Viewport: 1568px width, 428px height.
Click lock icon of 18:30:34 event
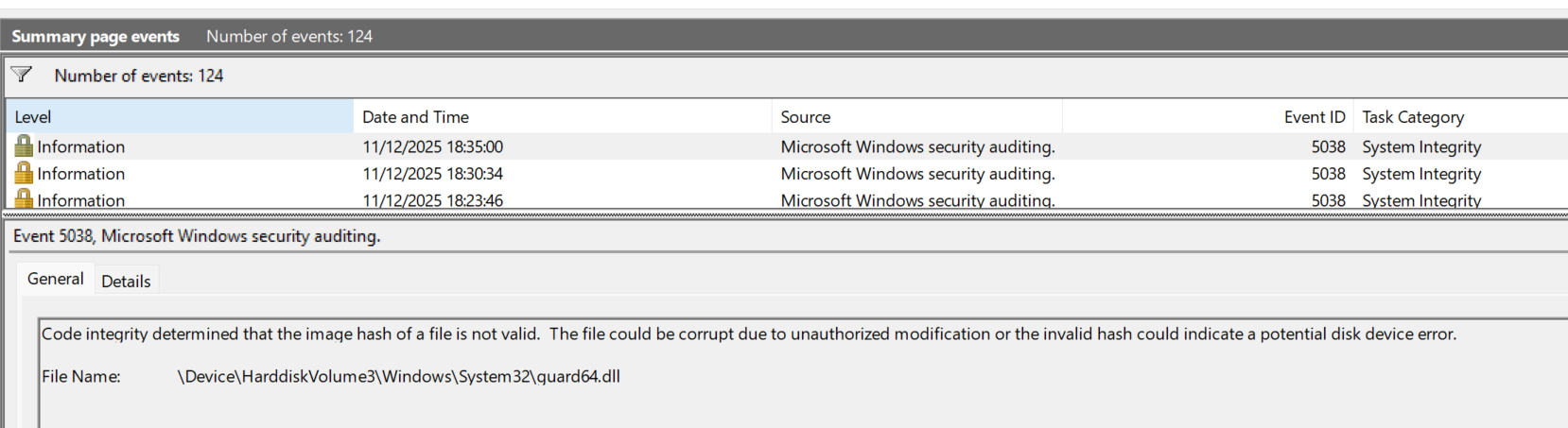pos(24,173)
